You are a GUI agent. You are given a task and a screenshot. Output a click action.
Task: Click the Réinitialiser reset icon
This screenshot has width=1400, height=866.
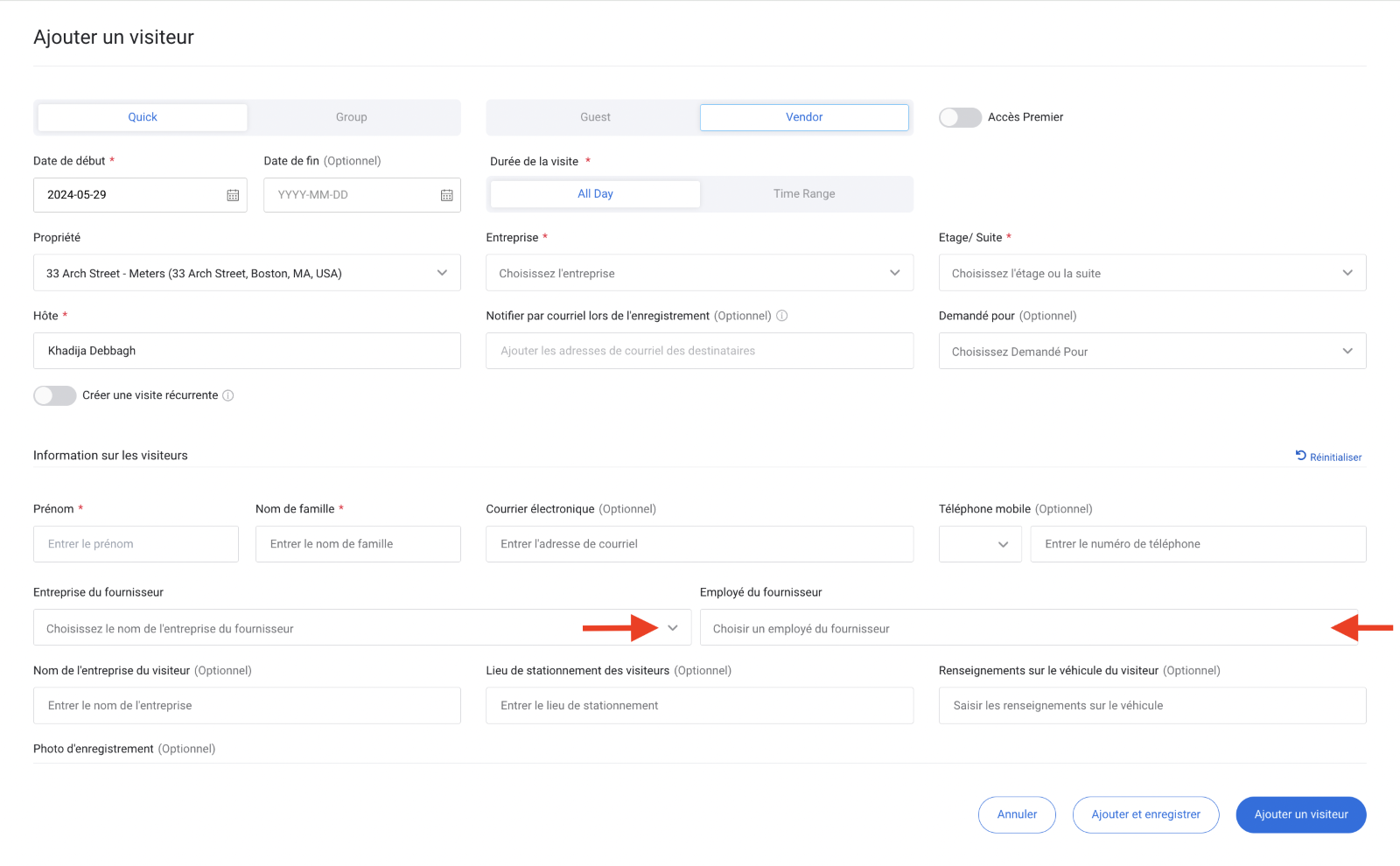[x=1301, y=456]
